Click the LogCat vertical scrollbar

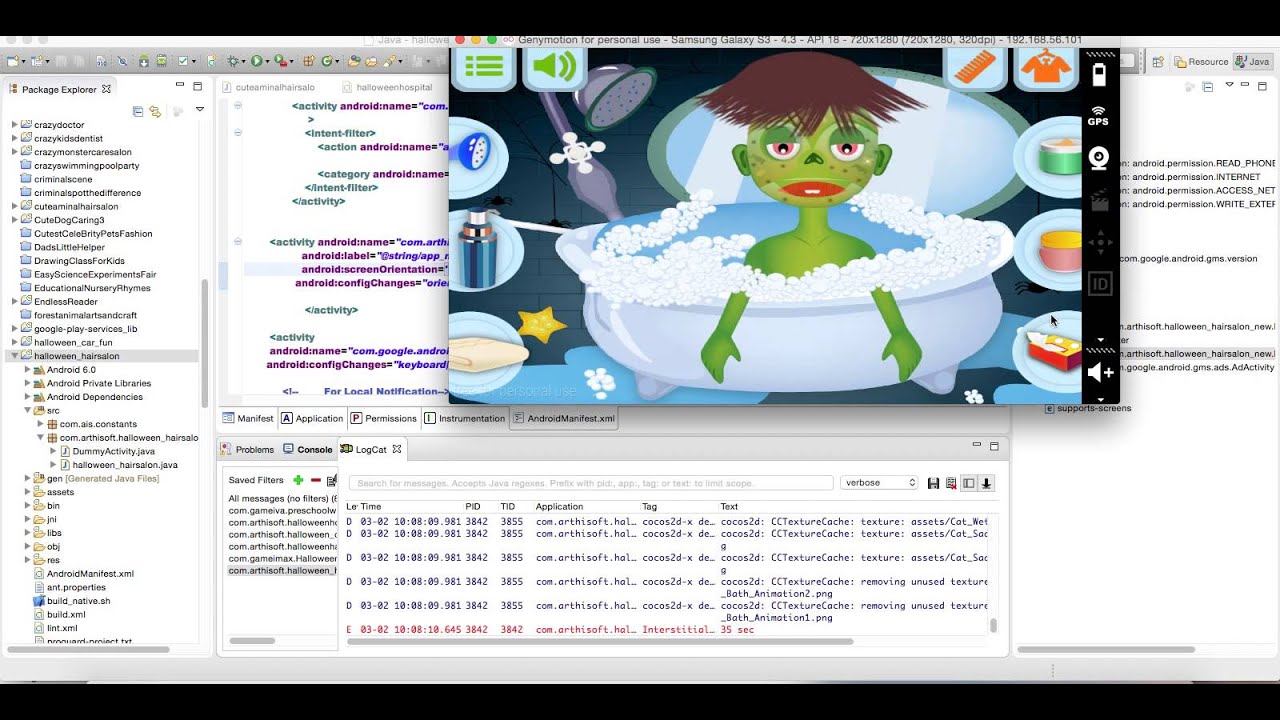pyautogui.click(x=993, y=626)
